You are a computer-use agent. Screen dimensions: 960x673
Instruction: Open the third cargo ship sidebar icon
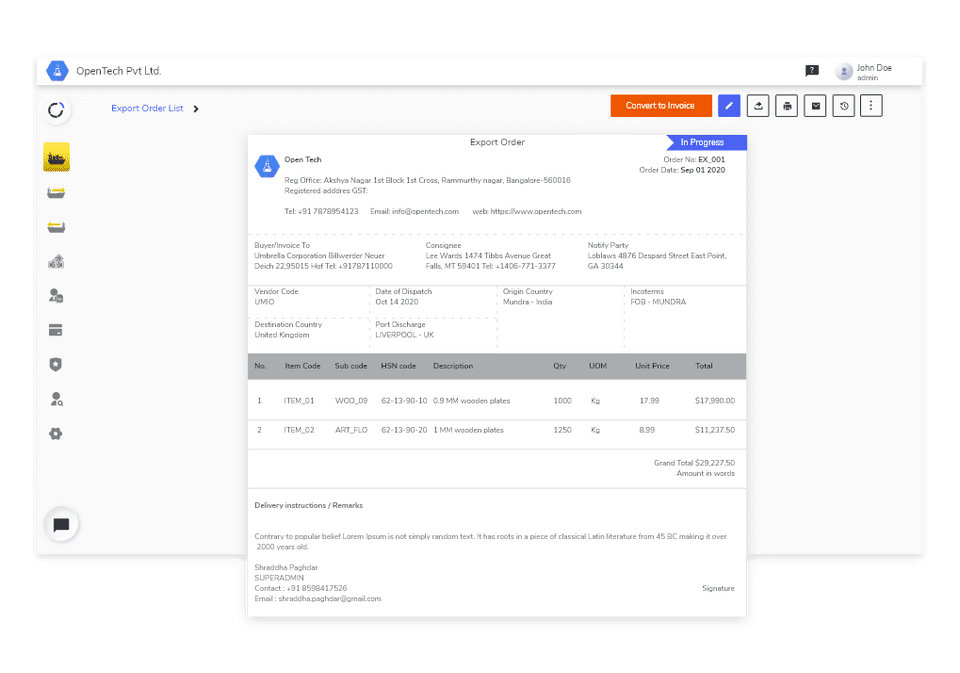pos(56,227)
